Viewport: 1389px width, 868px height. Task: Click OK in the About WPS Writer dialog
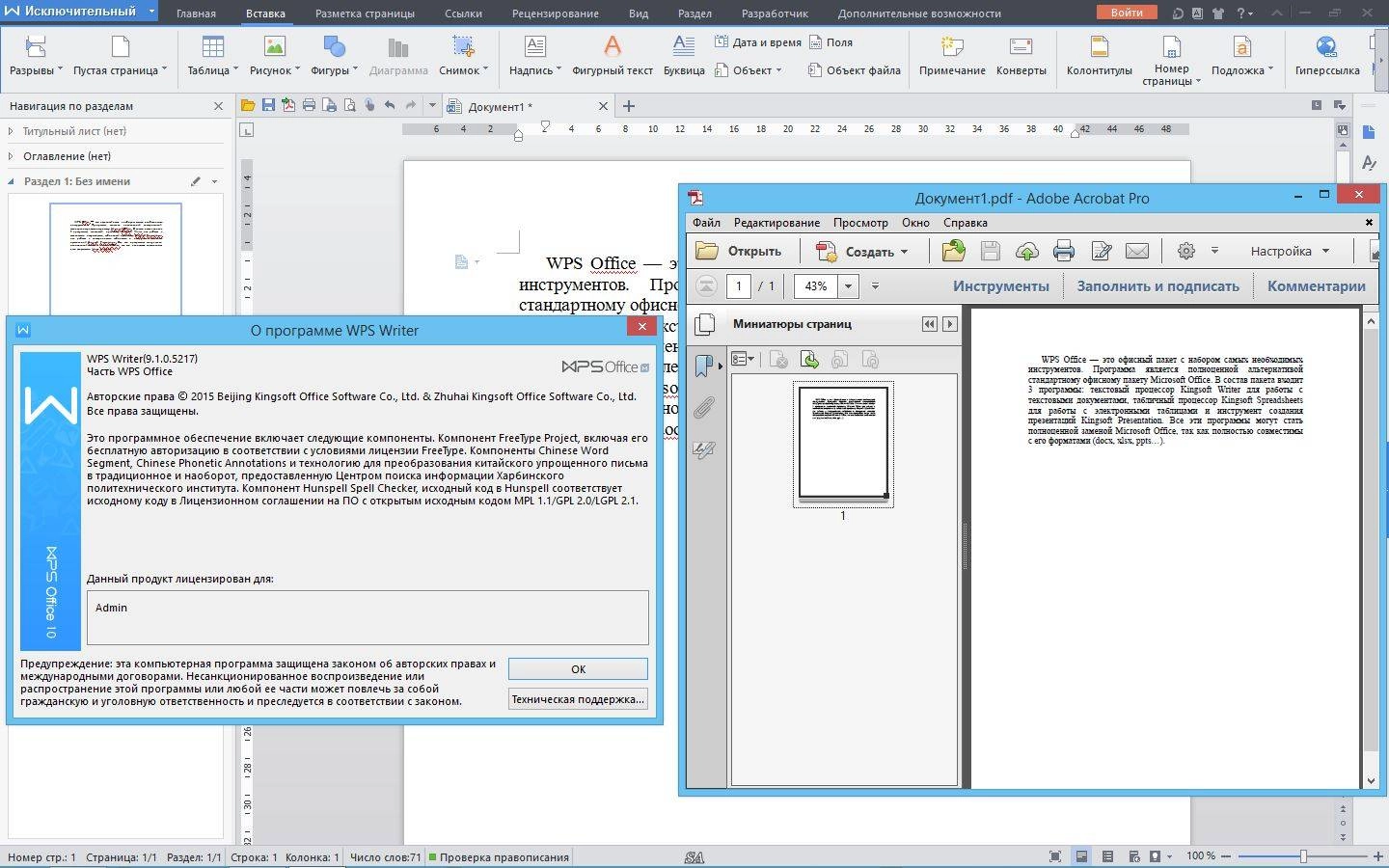[x=578, y=669]
